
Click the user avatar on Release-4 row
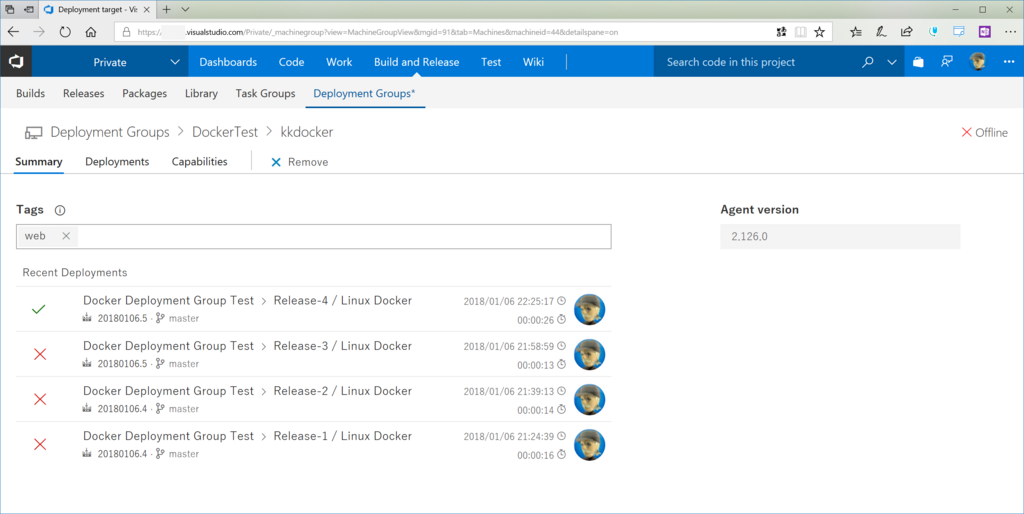click(589, 310)
